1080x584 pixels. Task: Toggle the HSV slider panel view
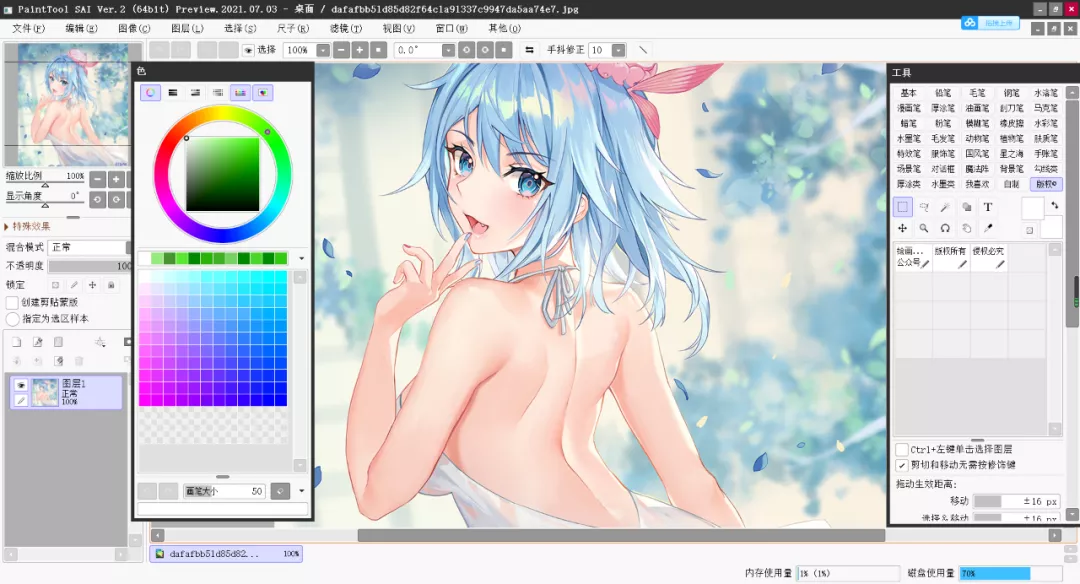tap(196, 92)
